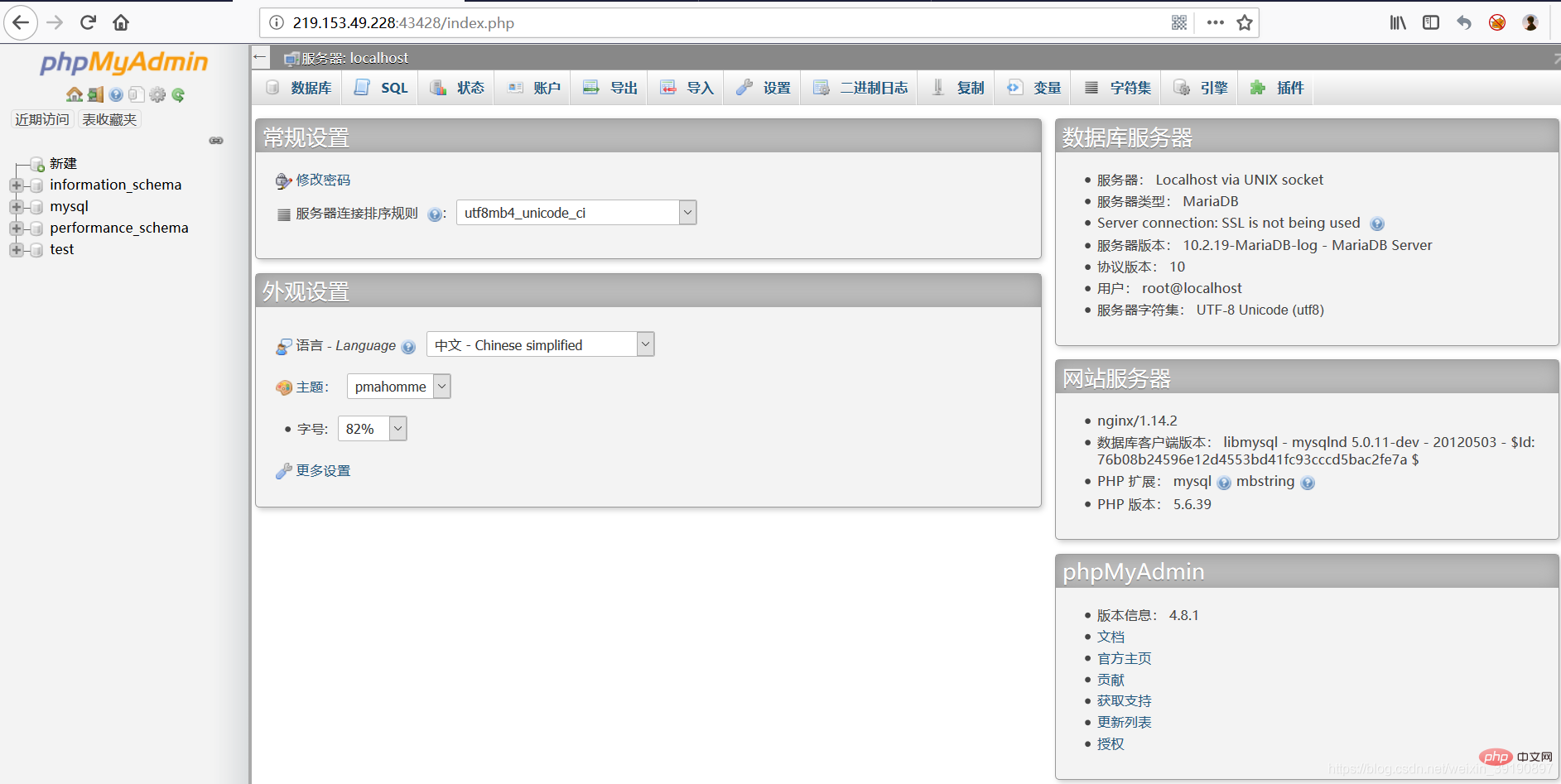The height and width of the screenshot is (784, 1561).
Task: Click the phpMyAdmin home house icon
Action: (x=74, y=94)
